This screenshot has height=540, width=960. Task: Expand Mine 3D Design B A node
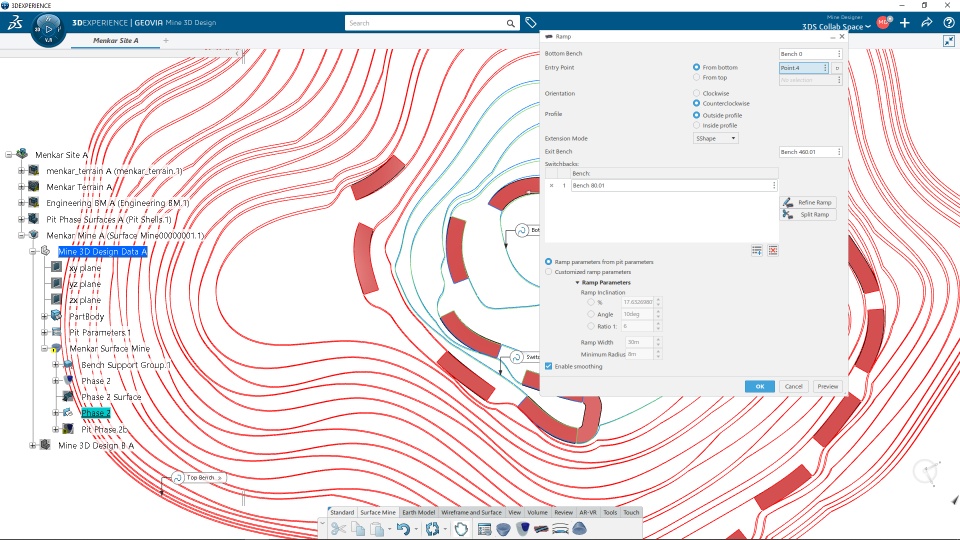[x=32, y=445]
